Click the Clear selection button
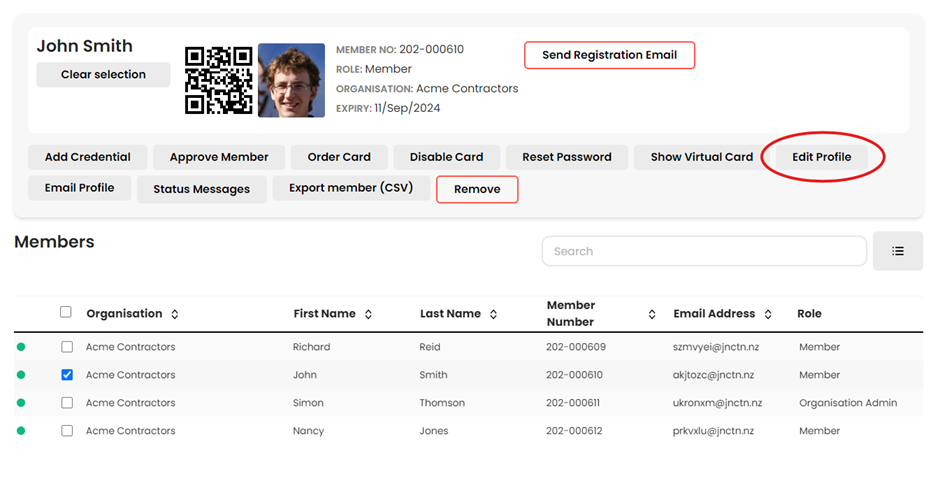The height and width of the screenshot is (495, 940). pyautogui.click(x=103, y=75)
